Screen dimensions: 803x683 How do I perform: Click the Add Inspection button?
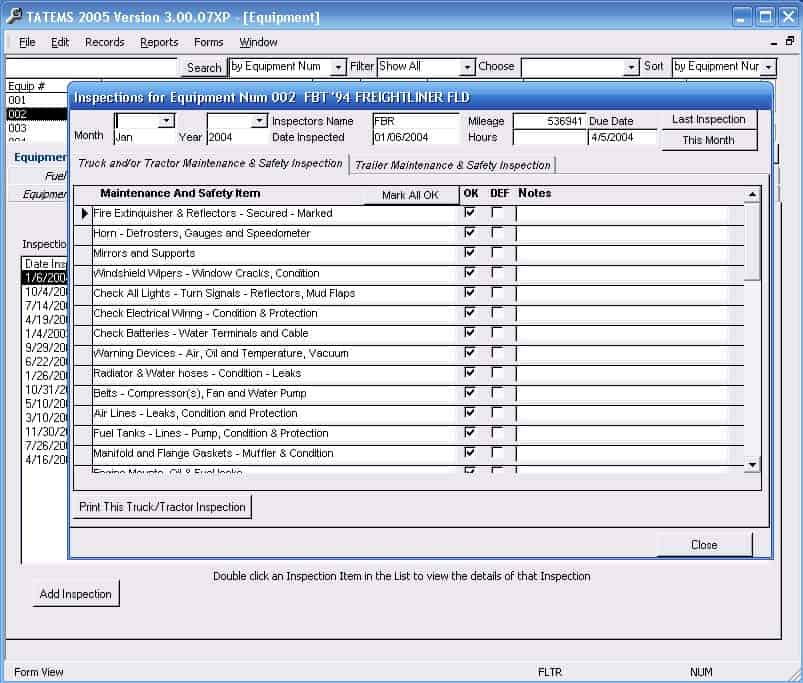pyautogui.click(x=75, y=593)
